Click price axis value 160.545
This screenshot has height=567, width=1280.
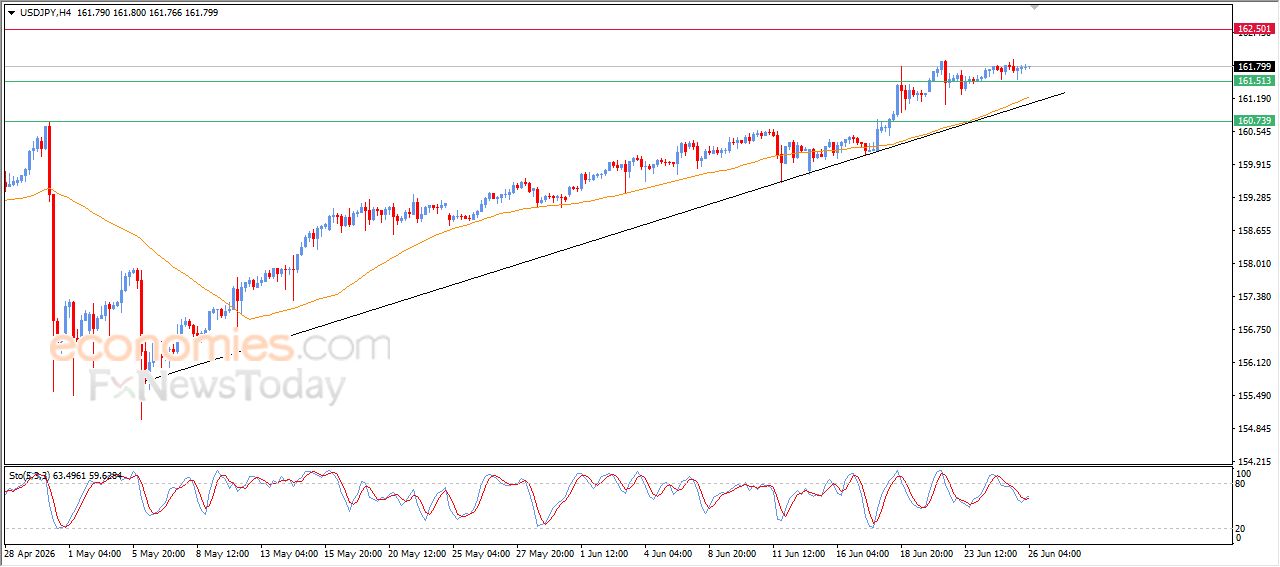coord(1253,132)
